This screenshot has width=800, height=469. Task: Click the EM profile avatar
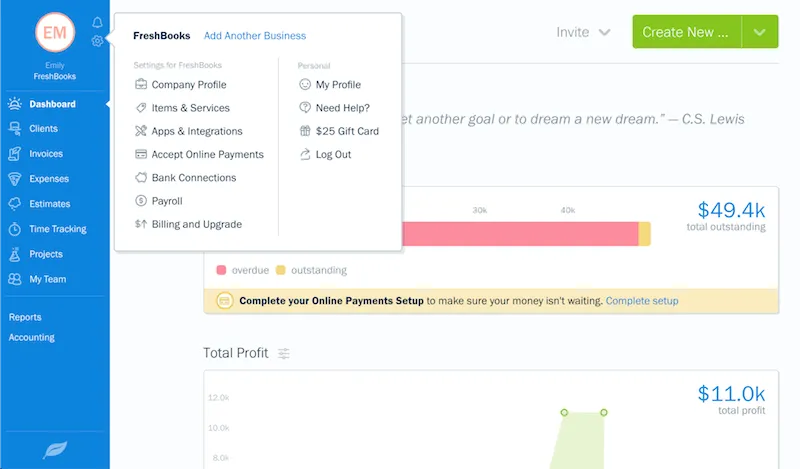point(54,33)
